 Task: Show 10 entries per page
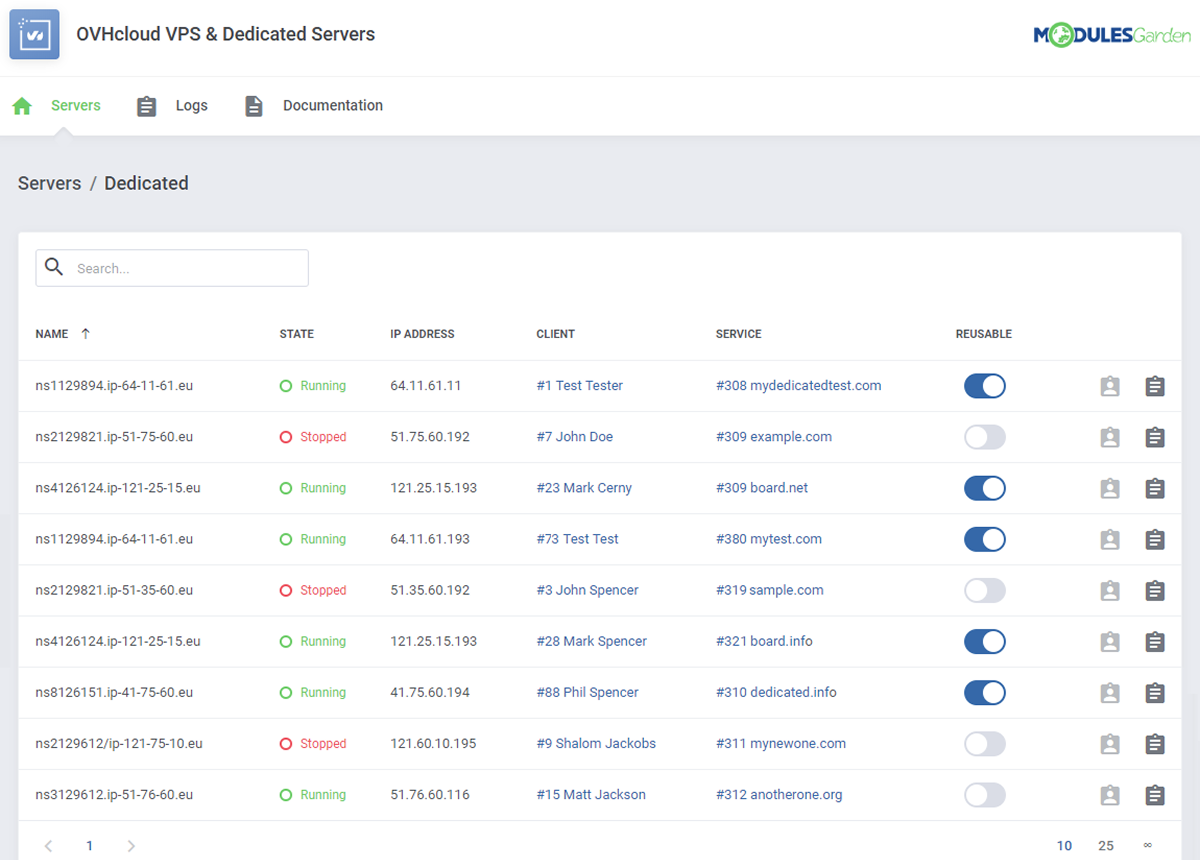click(1064, 846)
